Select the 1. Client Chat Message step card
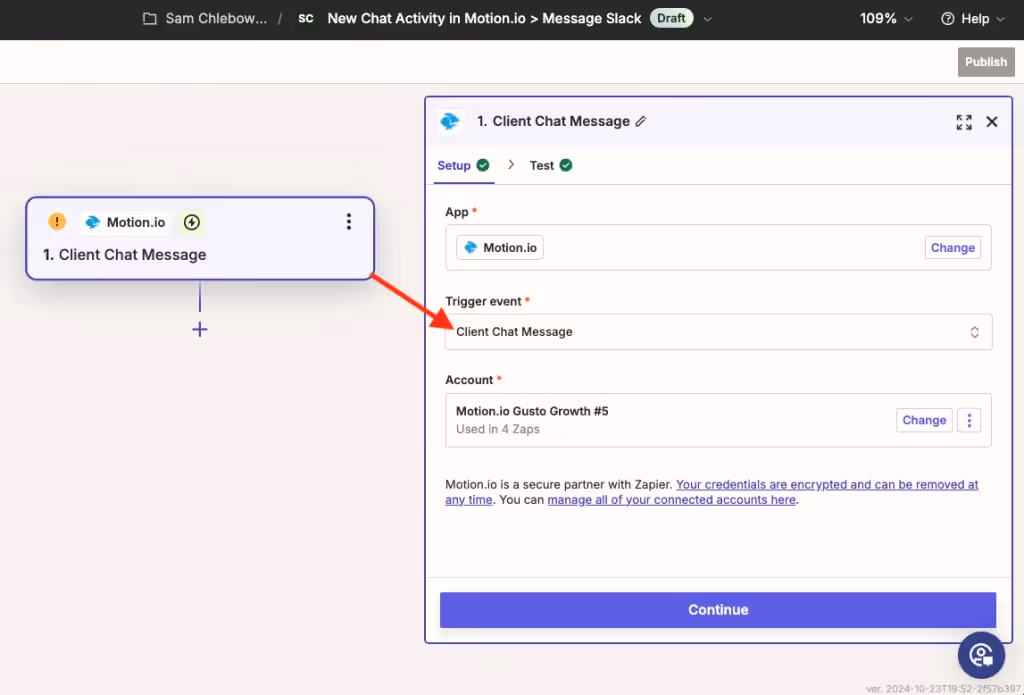 pyautogui.click(x=200, y=238)
